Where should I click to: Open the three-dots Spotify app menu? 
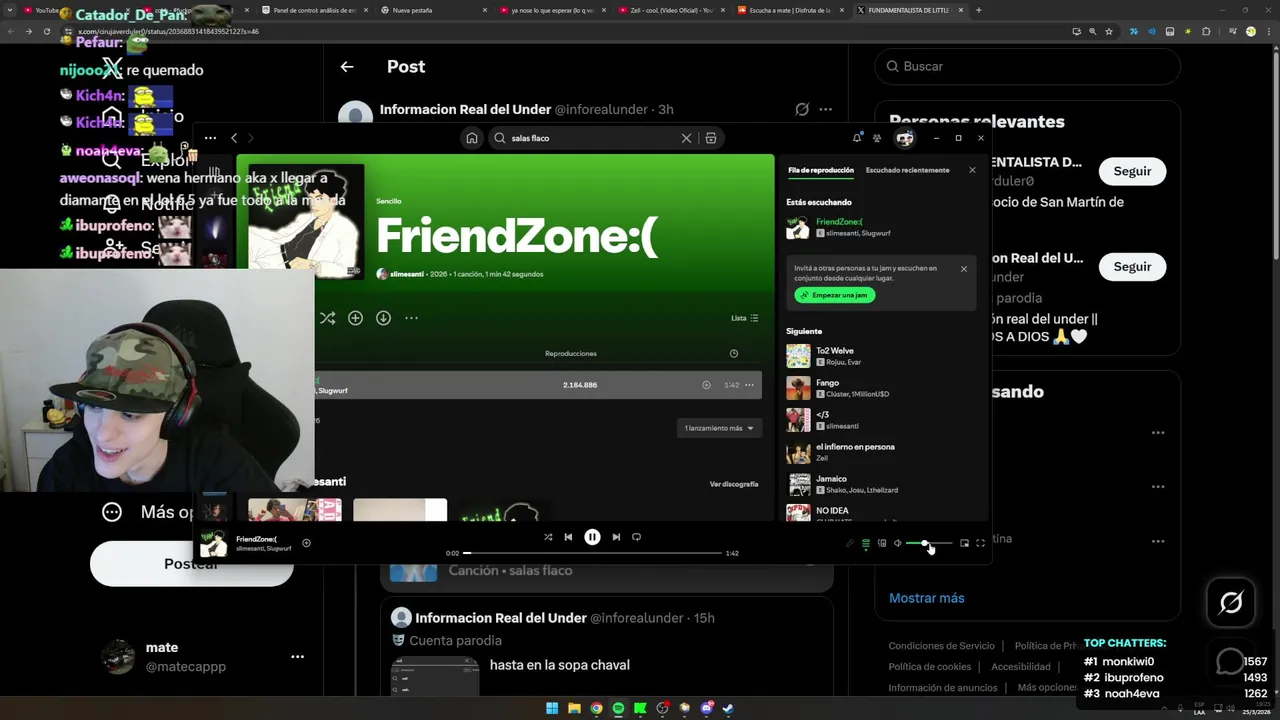[210, 138]
